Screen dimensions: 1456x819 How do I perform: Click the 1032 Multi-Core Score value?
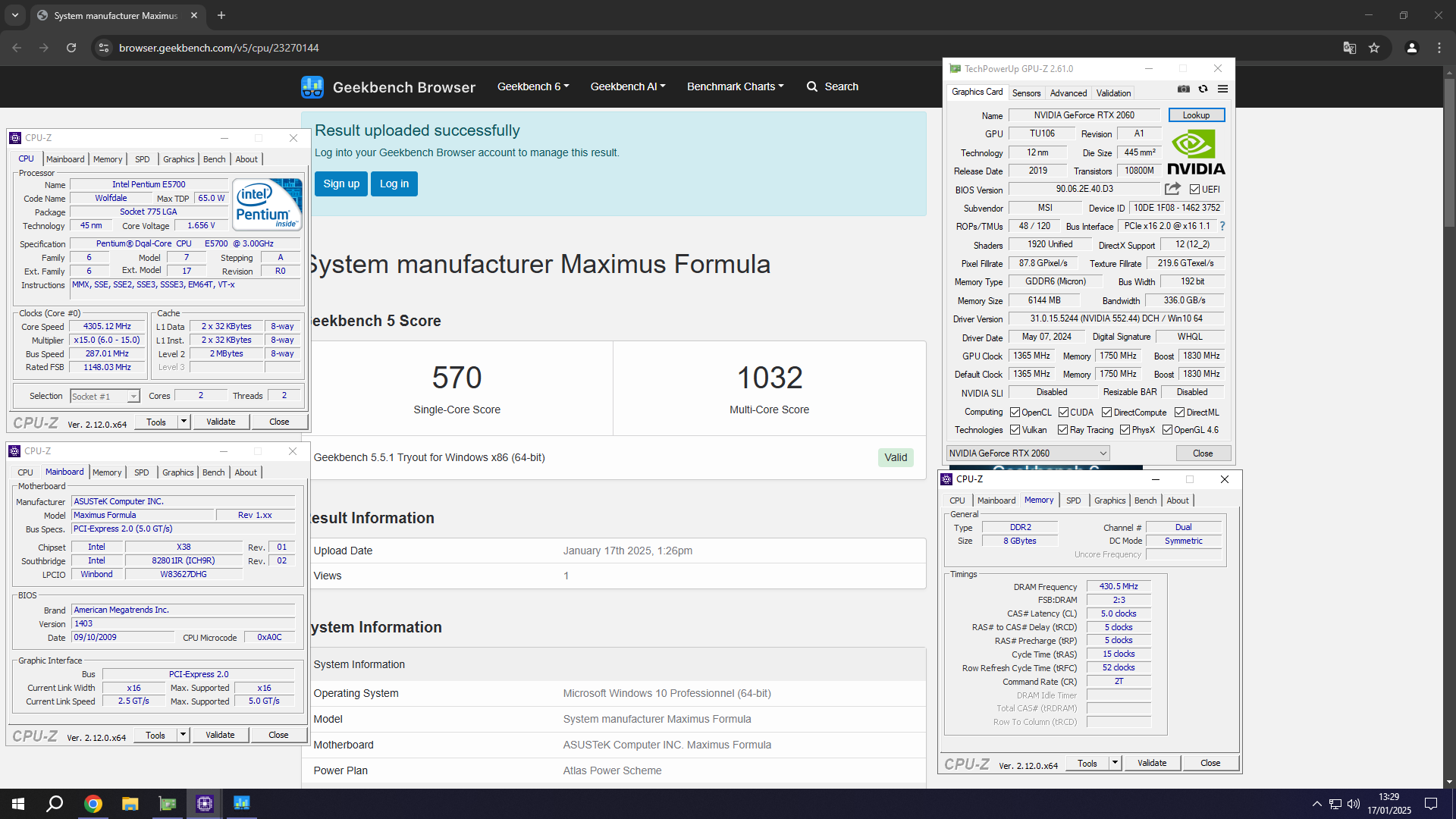click(x=770, y=378)
